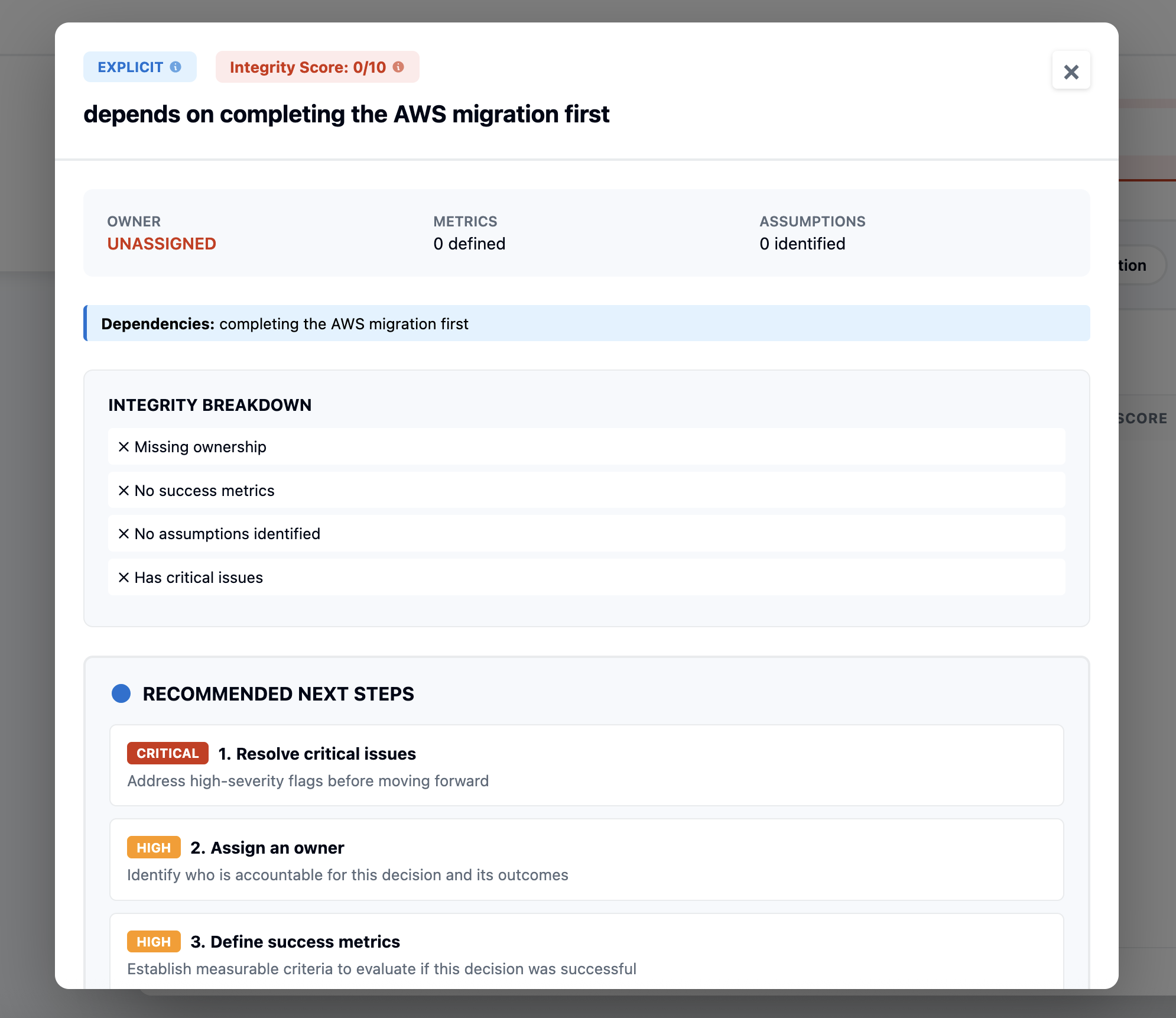Viewport: 1176px width, 1018px height.
Task: Click the UNASSIGNED owner value
Action: pos(161,244)
